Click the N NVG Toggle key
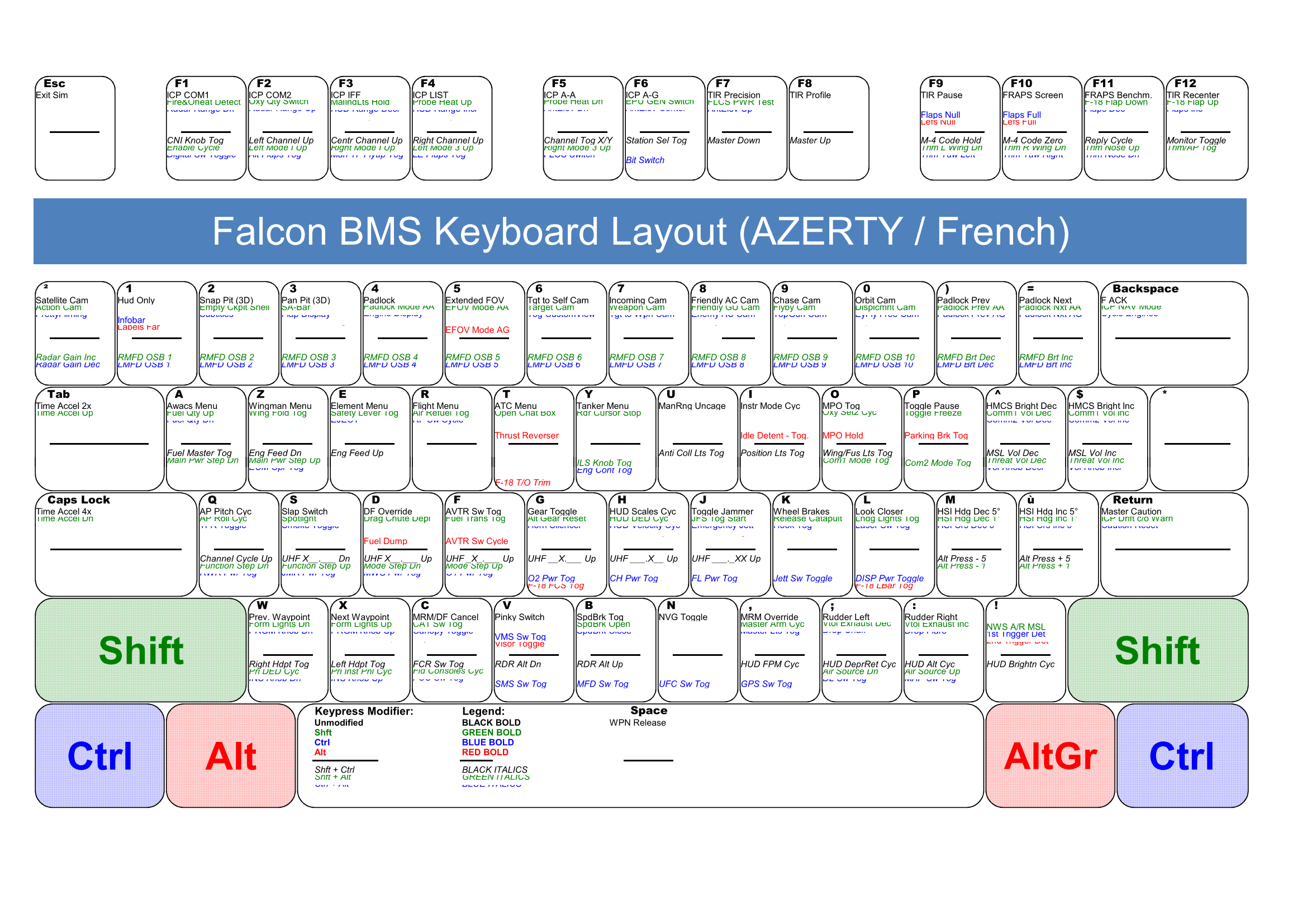The height and width of the screenshot is (924, 1307). 697,650
